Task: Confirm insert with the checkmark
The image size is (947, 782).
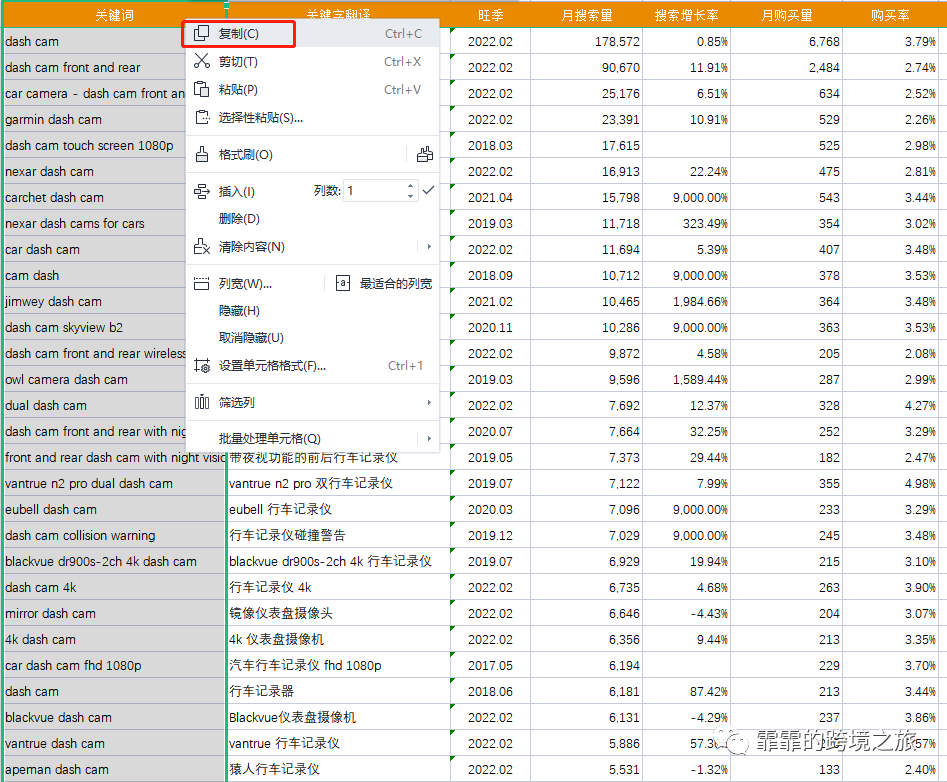Action: click(428, 190)
